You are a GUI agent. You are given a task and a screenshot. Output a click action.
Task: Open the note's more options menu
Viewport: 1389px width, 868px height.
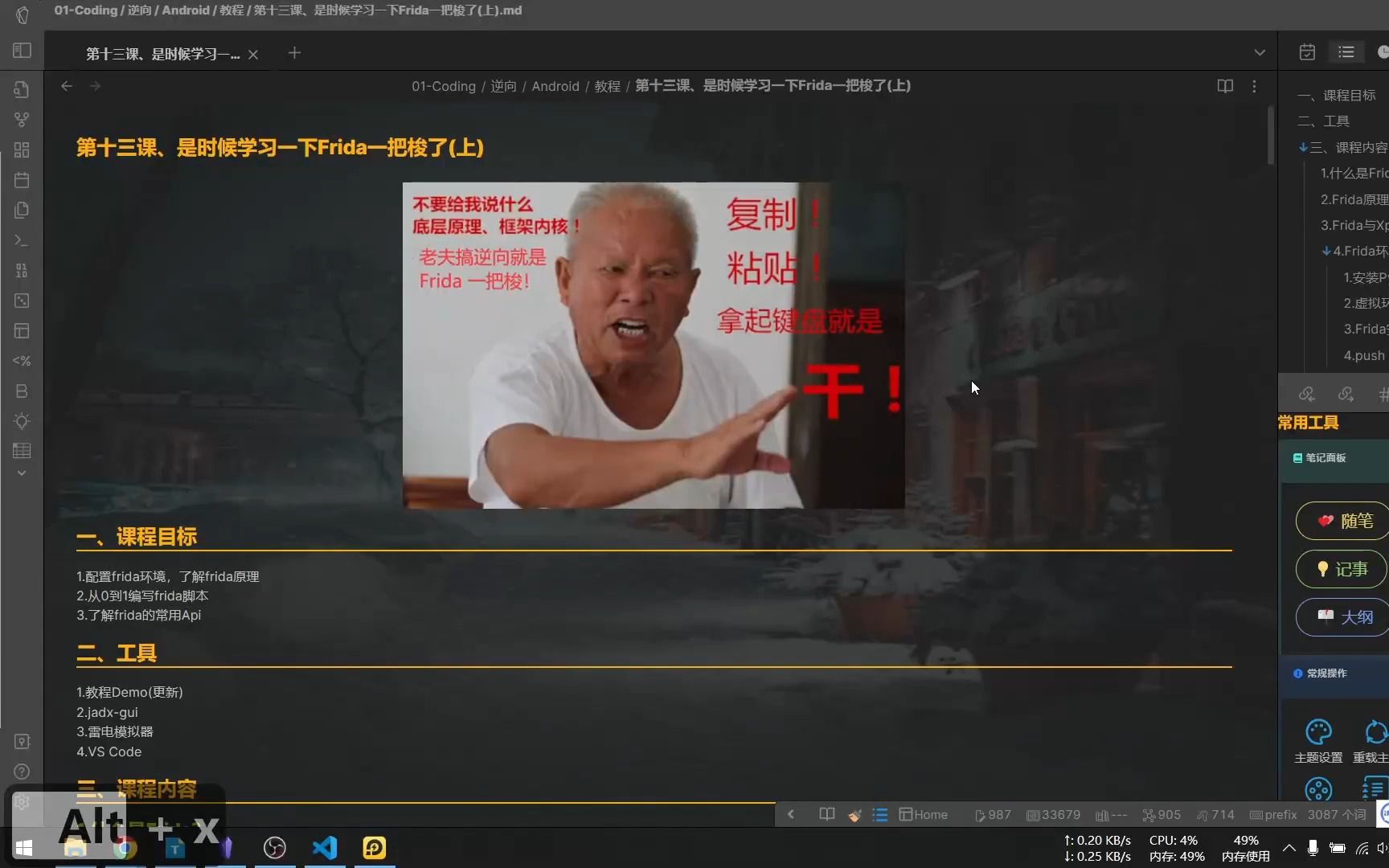[x=1254, y=86]
